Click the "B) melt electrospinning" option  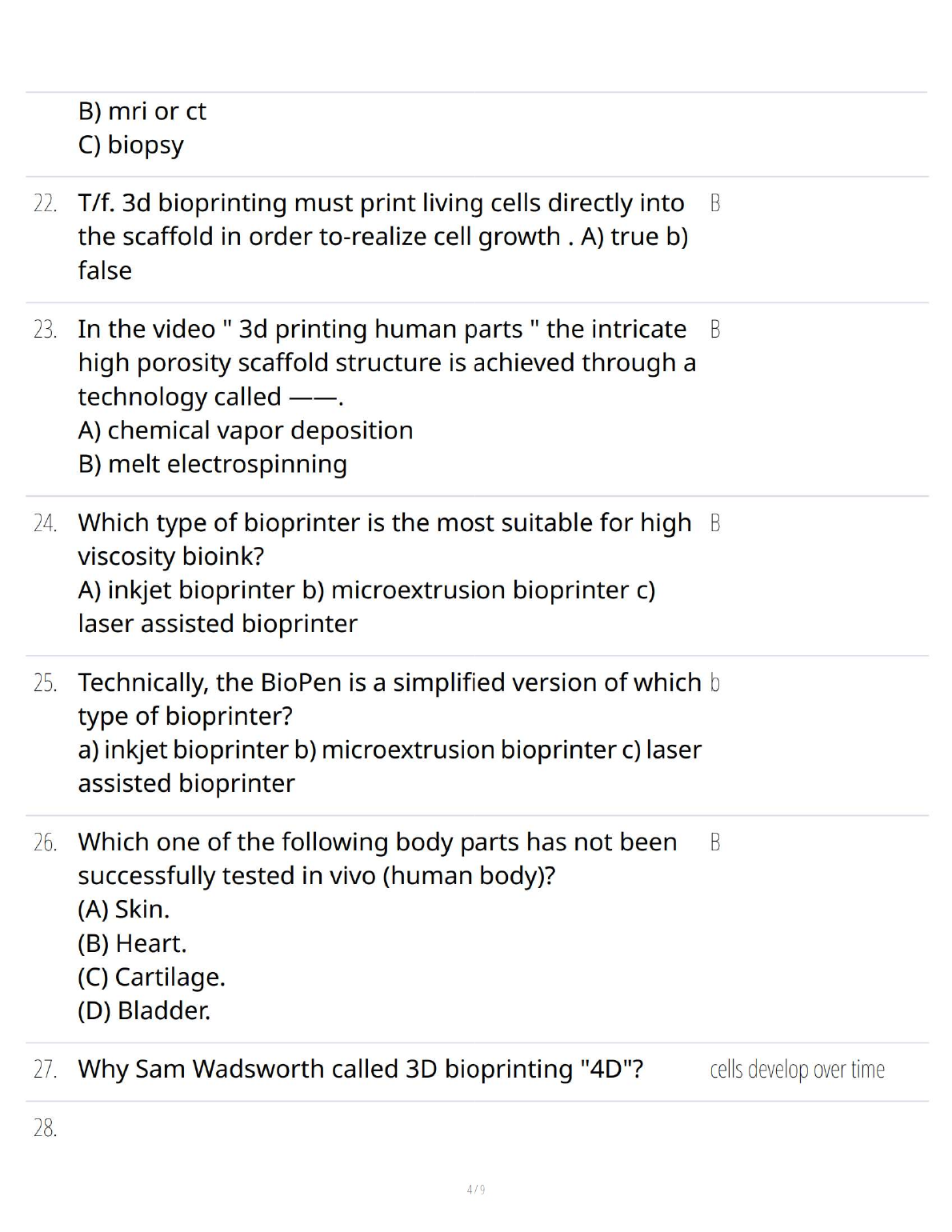[x=212, y=464]
